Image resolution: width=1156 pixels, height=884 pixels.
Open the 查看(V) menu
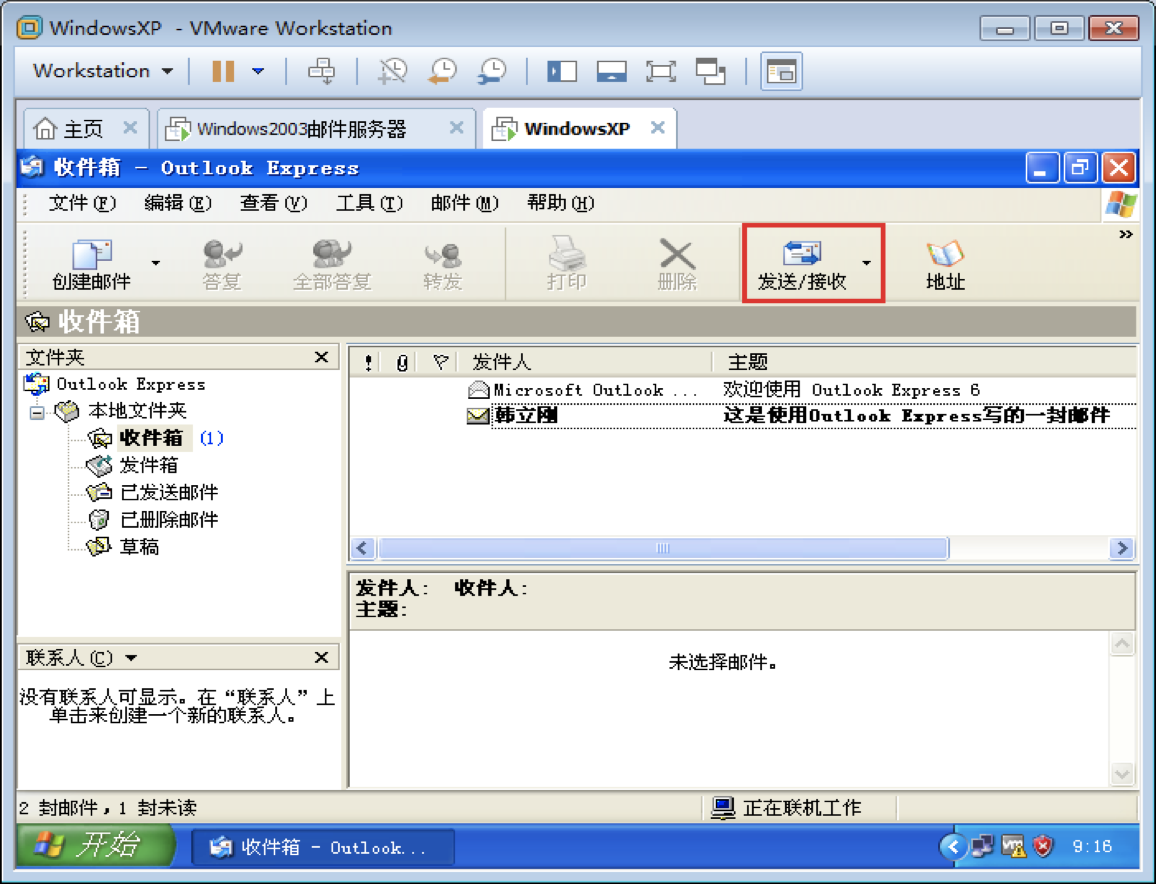274,203
